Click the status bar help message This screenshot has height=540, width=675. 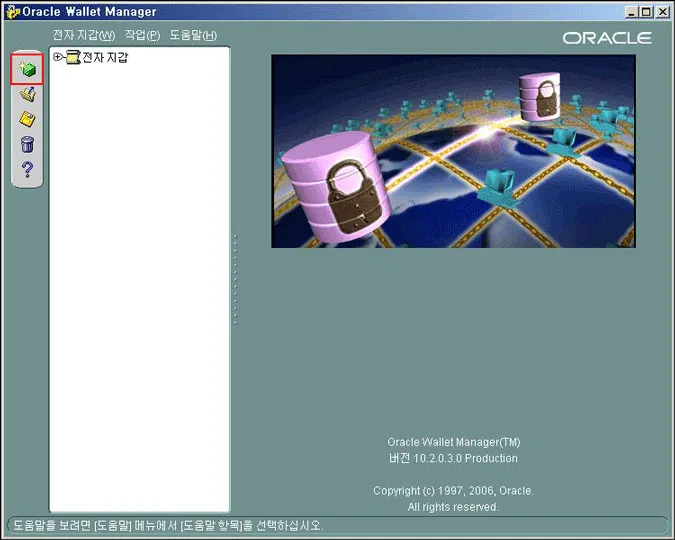(x=168, y=525)
